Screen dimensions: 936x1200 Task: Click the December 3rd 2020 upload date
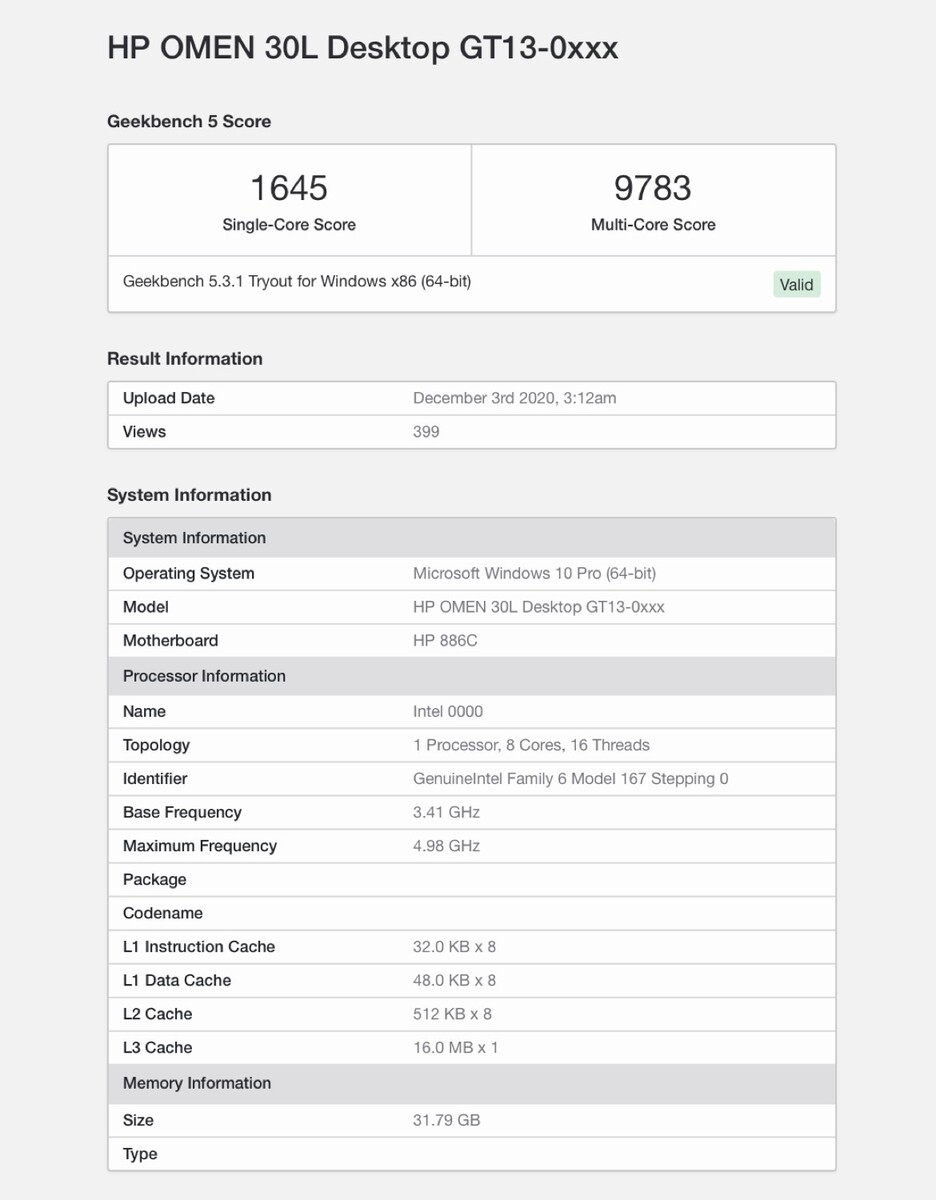(514, 398)
